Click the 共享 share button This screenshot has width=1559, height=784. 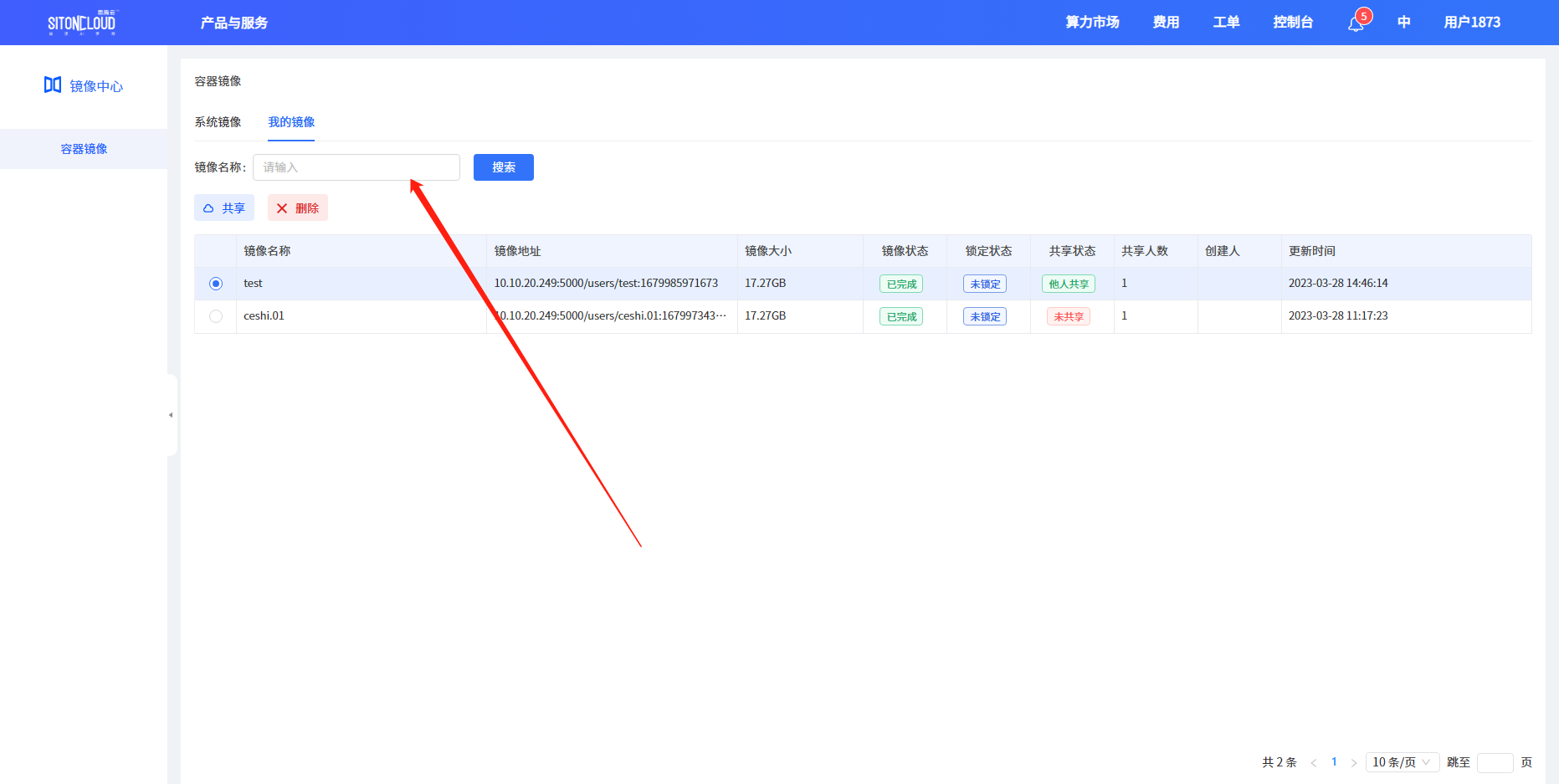click(224, 208)
